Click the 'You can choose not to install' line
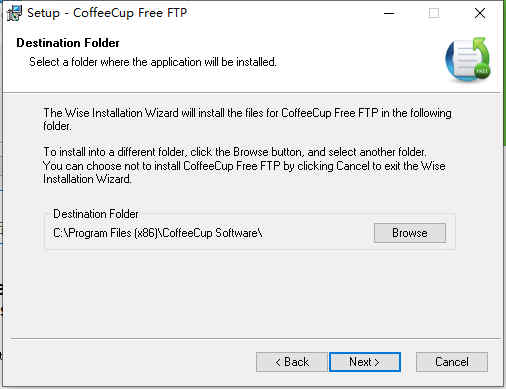 coord(244,166)
